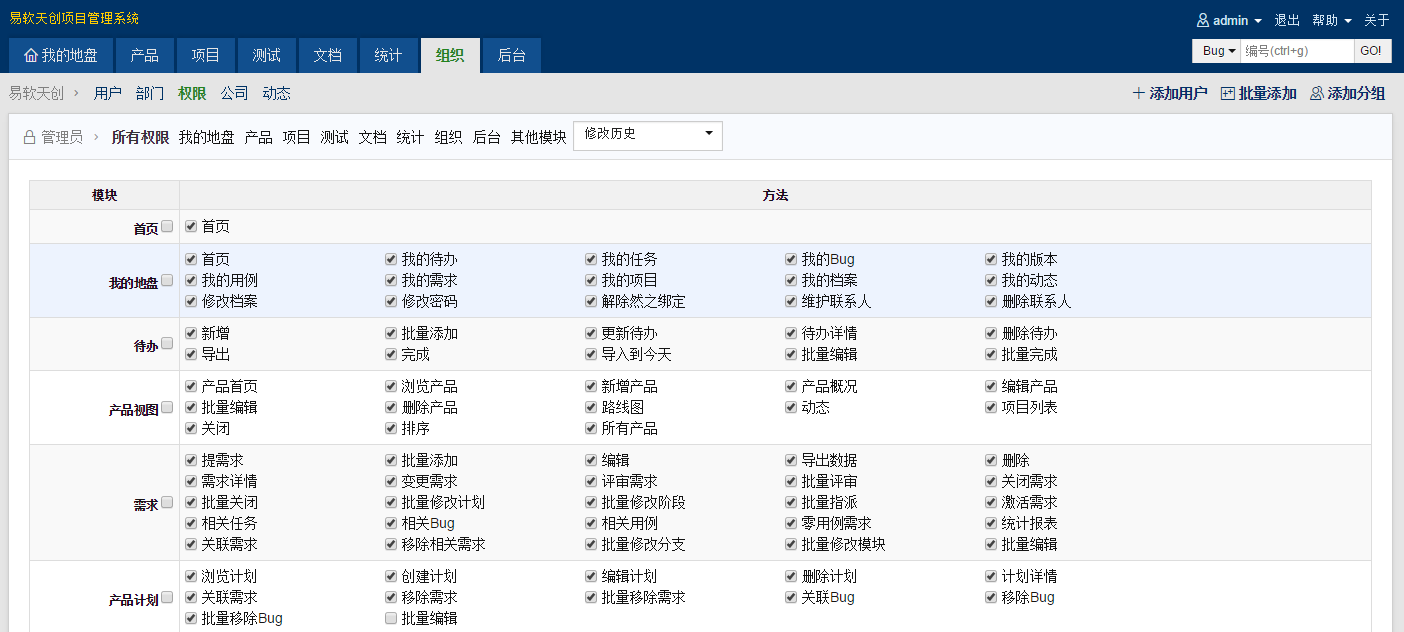Screen dimensions: 1404x632
Task: Click the plus icon for 添加用户
Action: tap(1138, 94)
